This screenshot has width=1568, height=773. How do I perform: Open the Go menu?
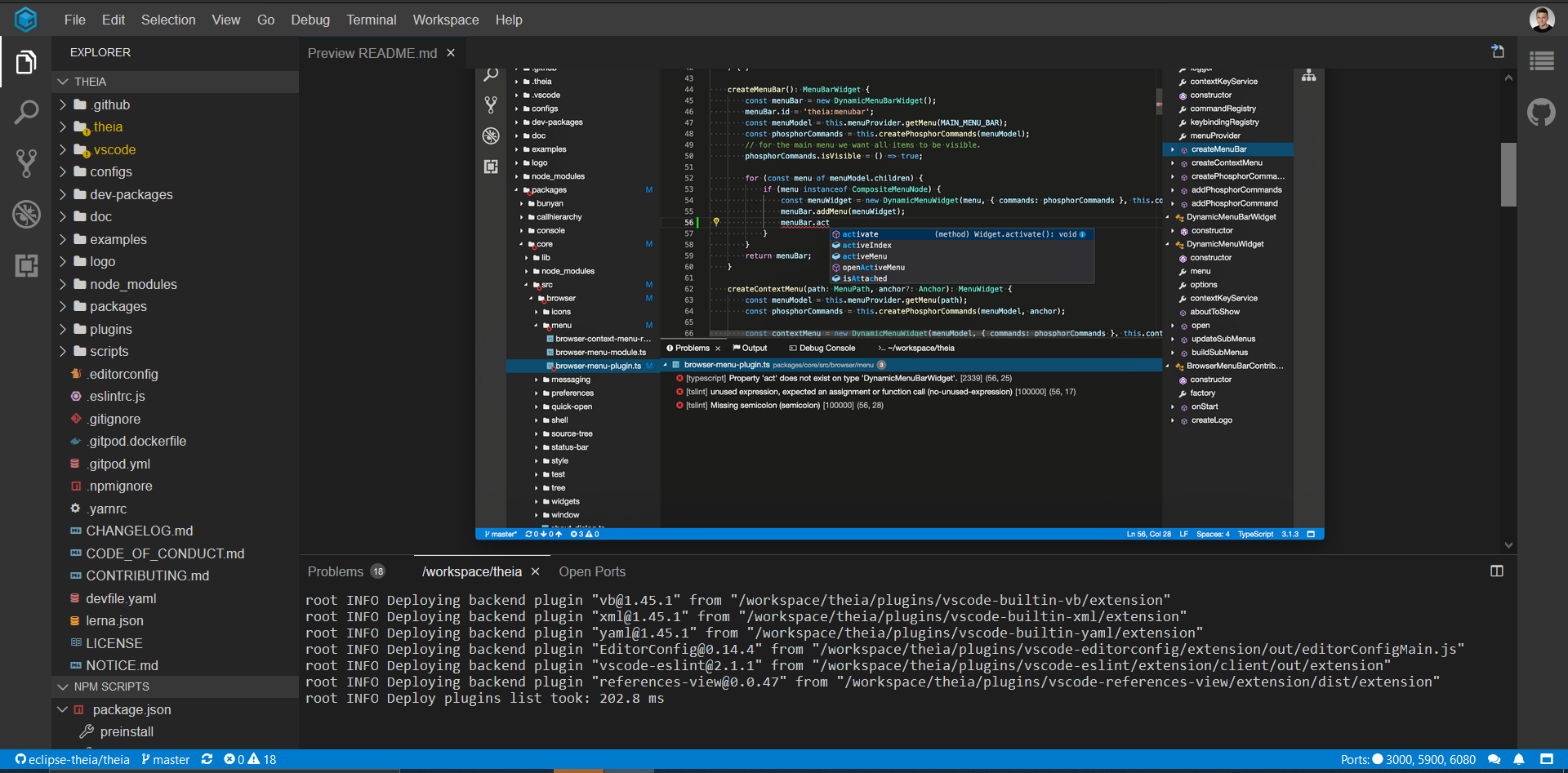pos(266,20)
